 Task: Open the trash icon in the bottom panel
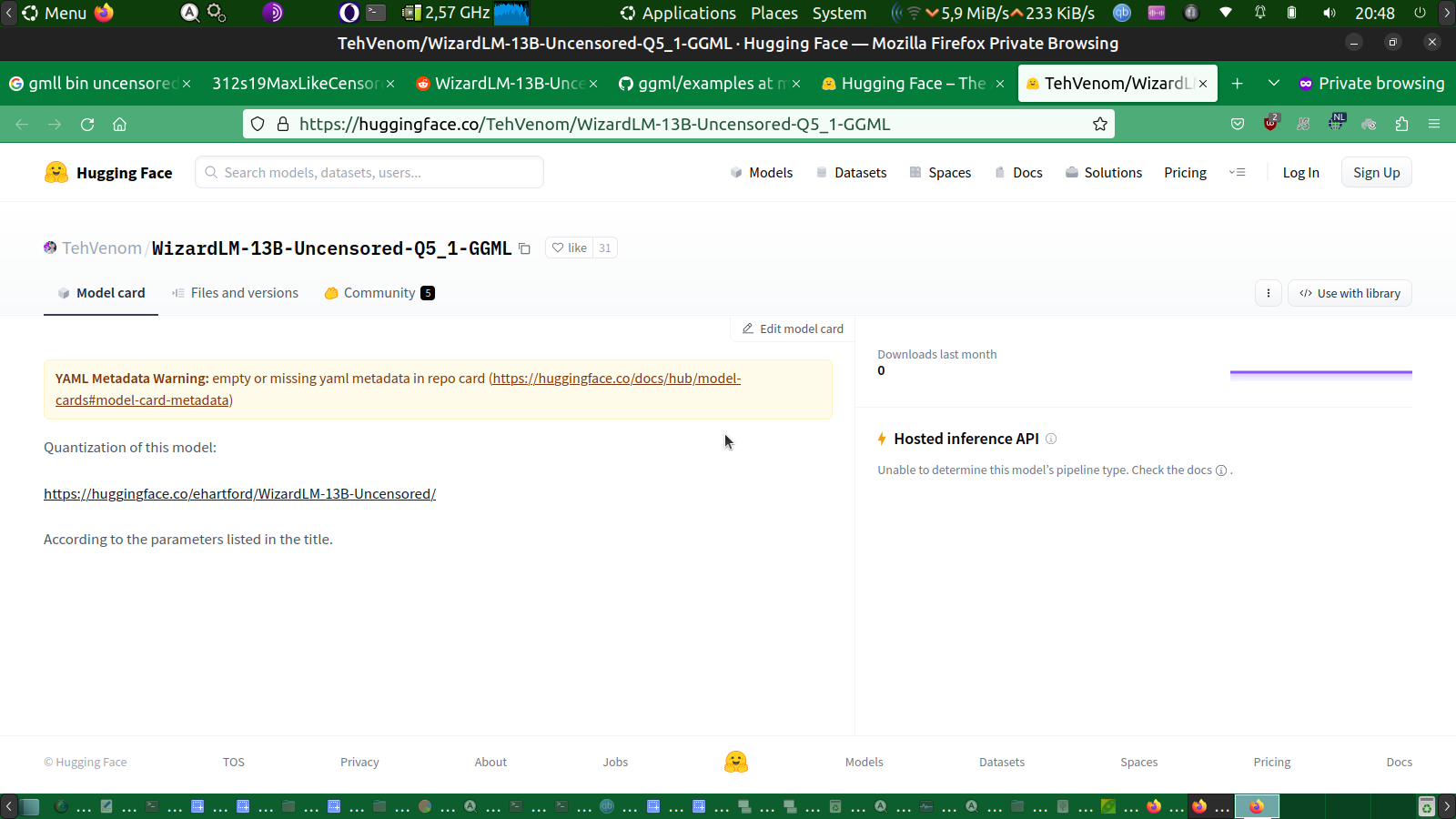[1427, 806]
